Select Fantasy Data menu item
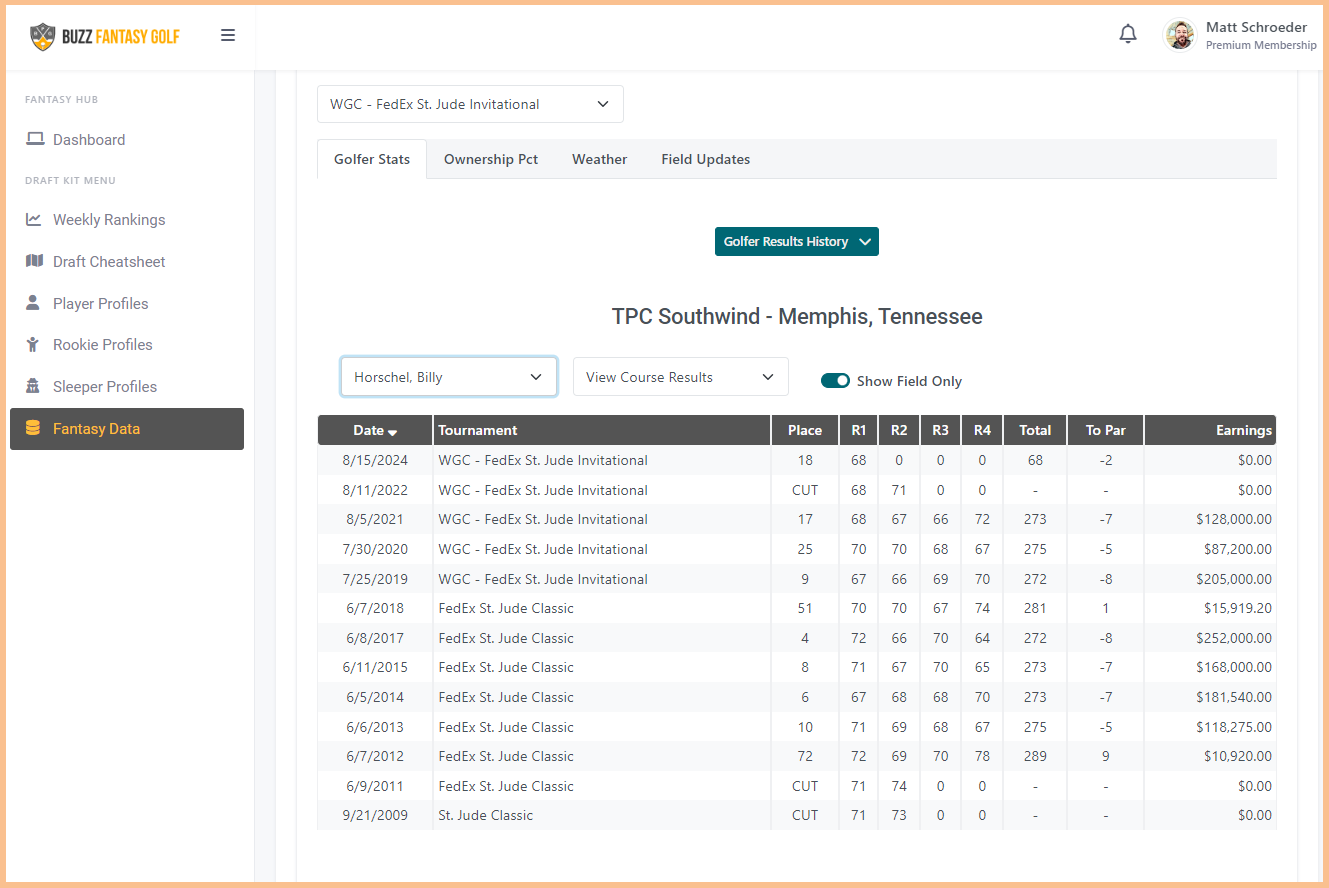Viewport: 1329px width, 888px height. [x=127, y=428]
